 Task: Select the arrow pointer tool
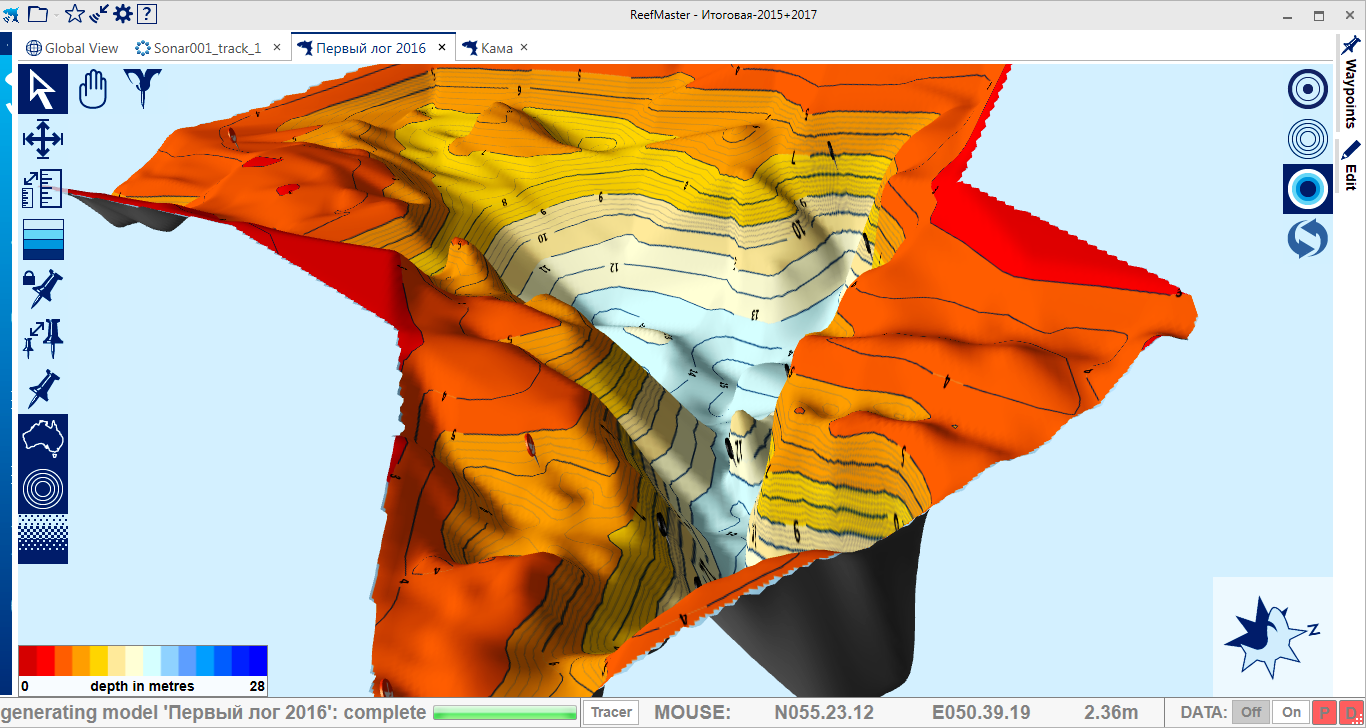(43, 89)
